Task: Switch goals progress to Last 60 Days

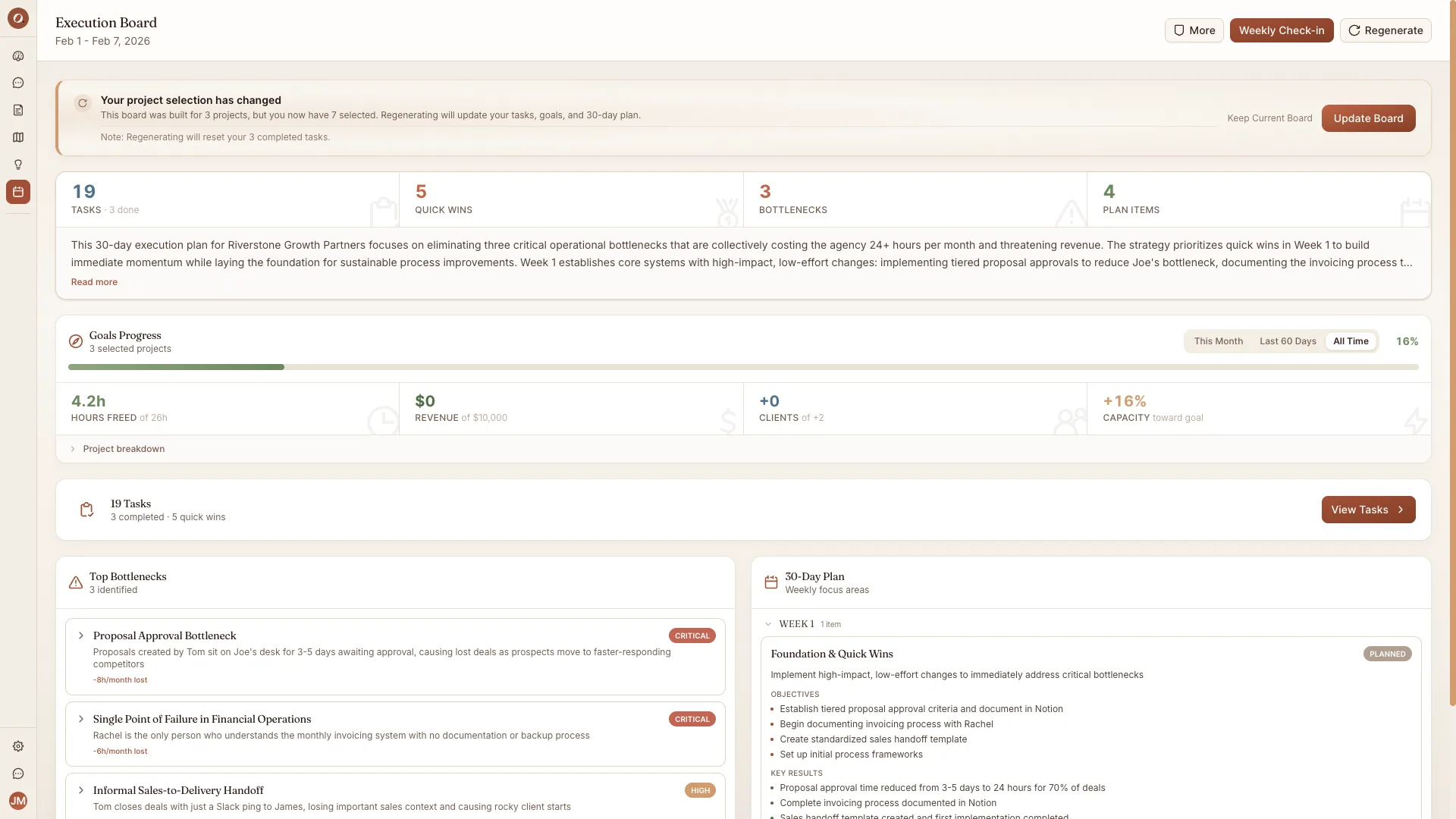Action: coord(1288,341)
